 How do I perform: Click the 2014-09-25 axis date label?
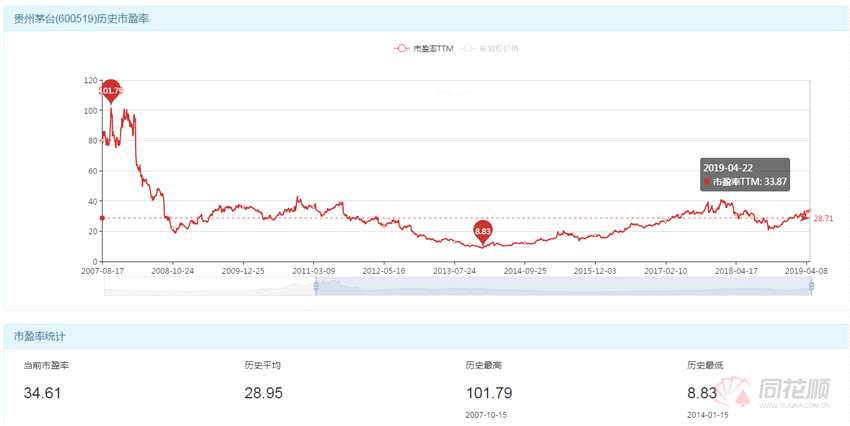525,269
